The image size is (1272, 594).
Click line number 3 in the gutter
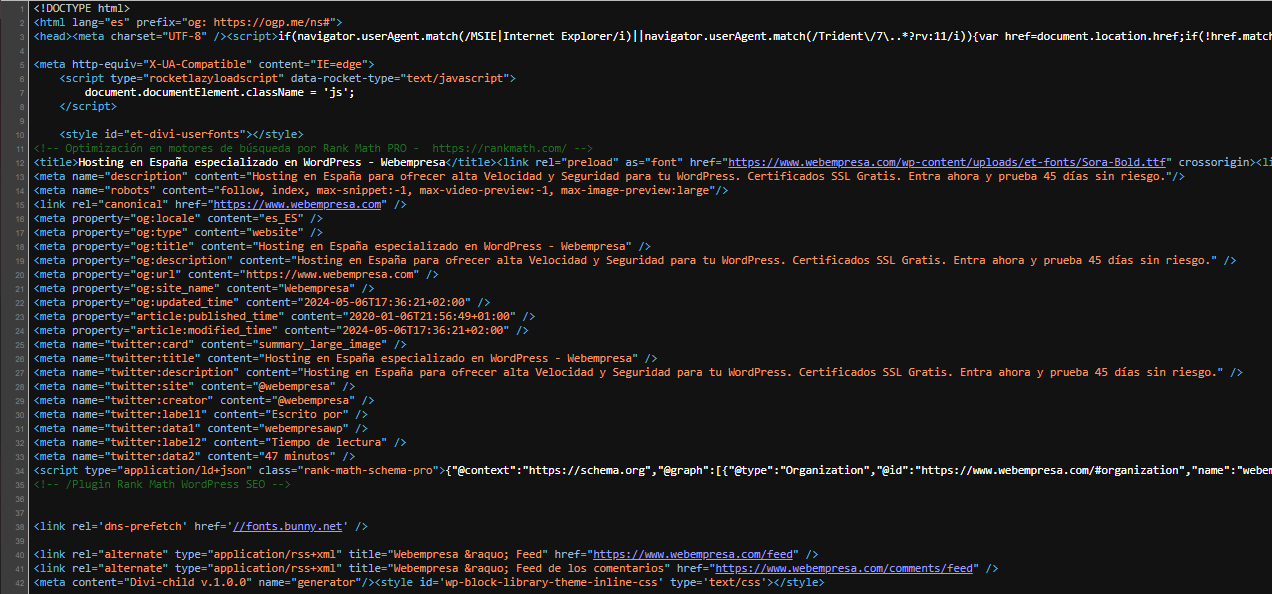(22, 36)
